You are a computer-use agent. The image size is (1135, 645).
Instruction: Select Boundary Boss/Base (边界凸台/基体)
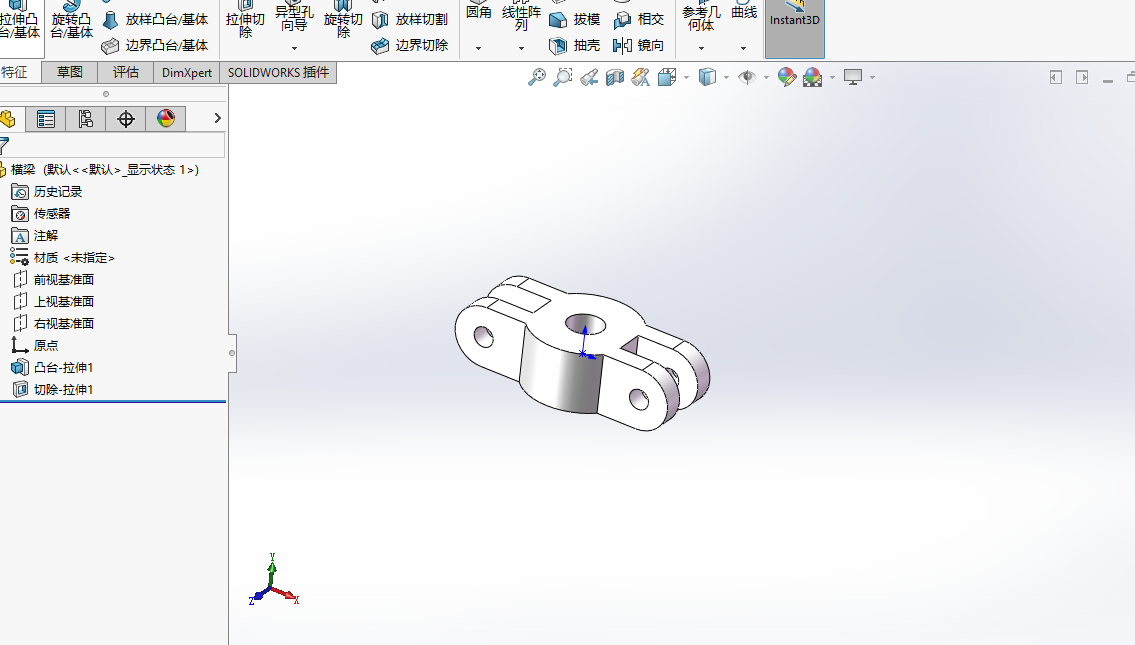[x=156, y=46]
